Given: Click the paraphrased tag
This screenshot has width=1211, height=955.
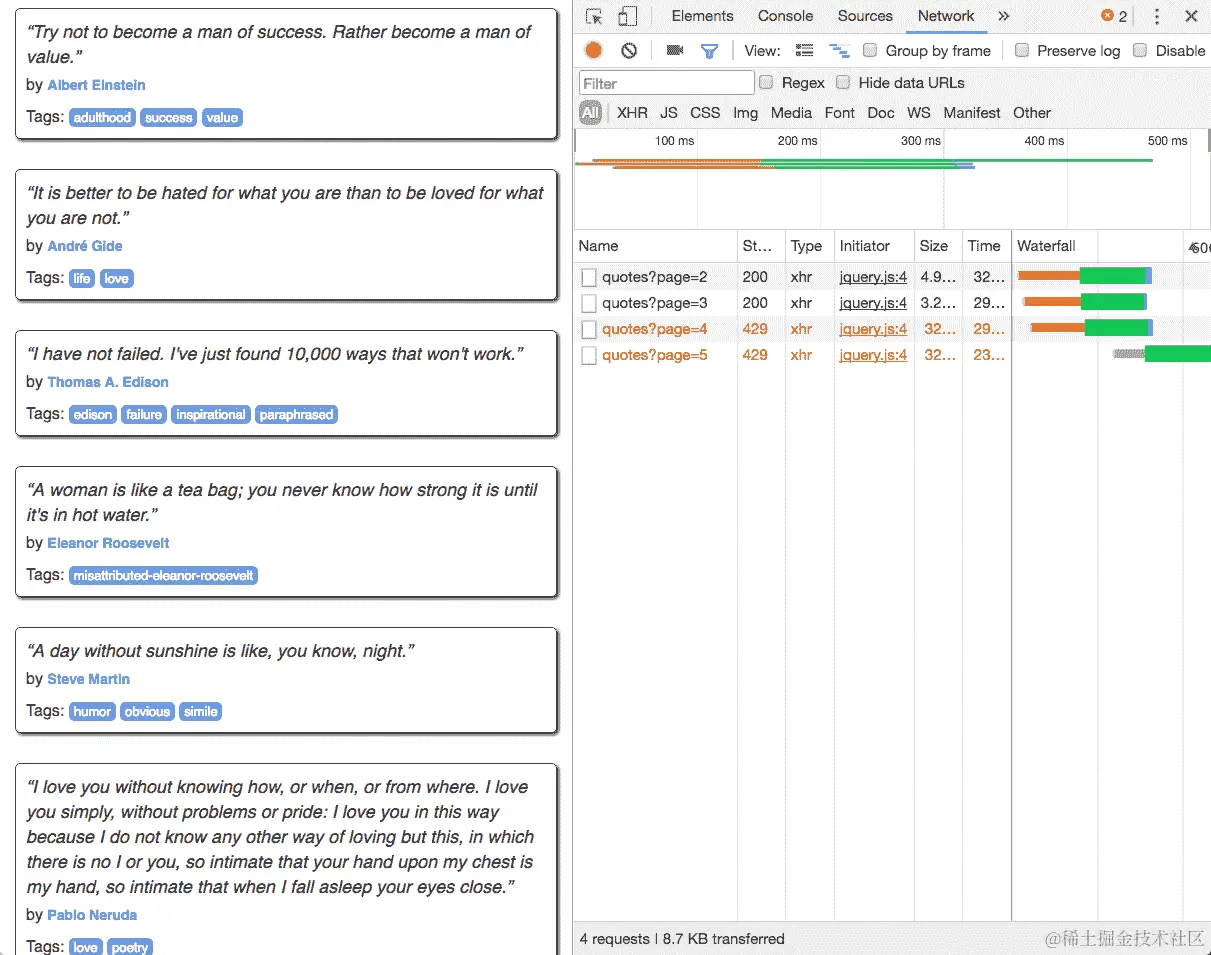Looking at the screenshot, I should click(296, 415).
